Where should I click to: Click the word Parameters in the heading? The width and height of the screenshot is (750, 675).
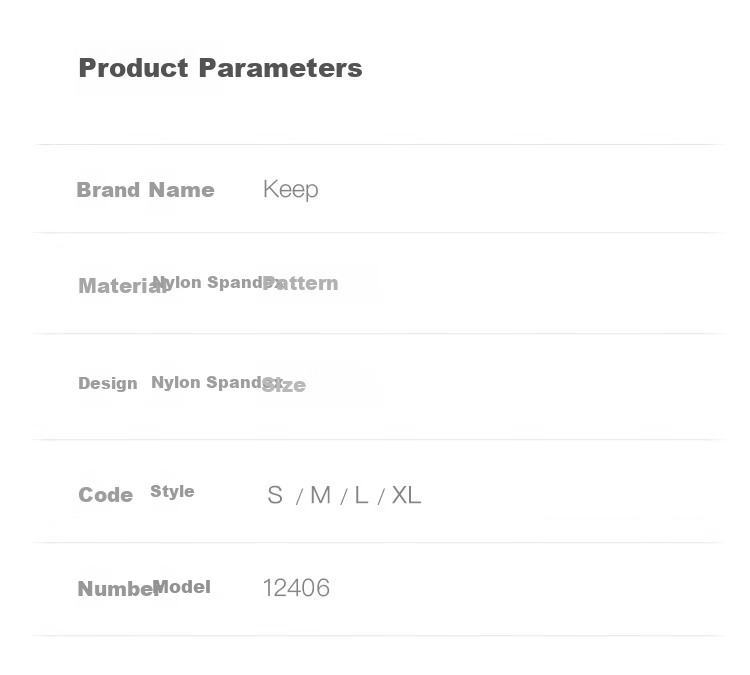point(280,68)
